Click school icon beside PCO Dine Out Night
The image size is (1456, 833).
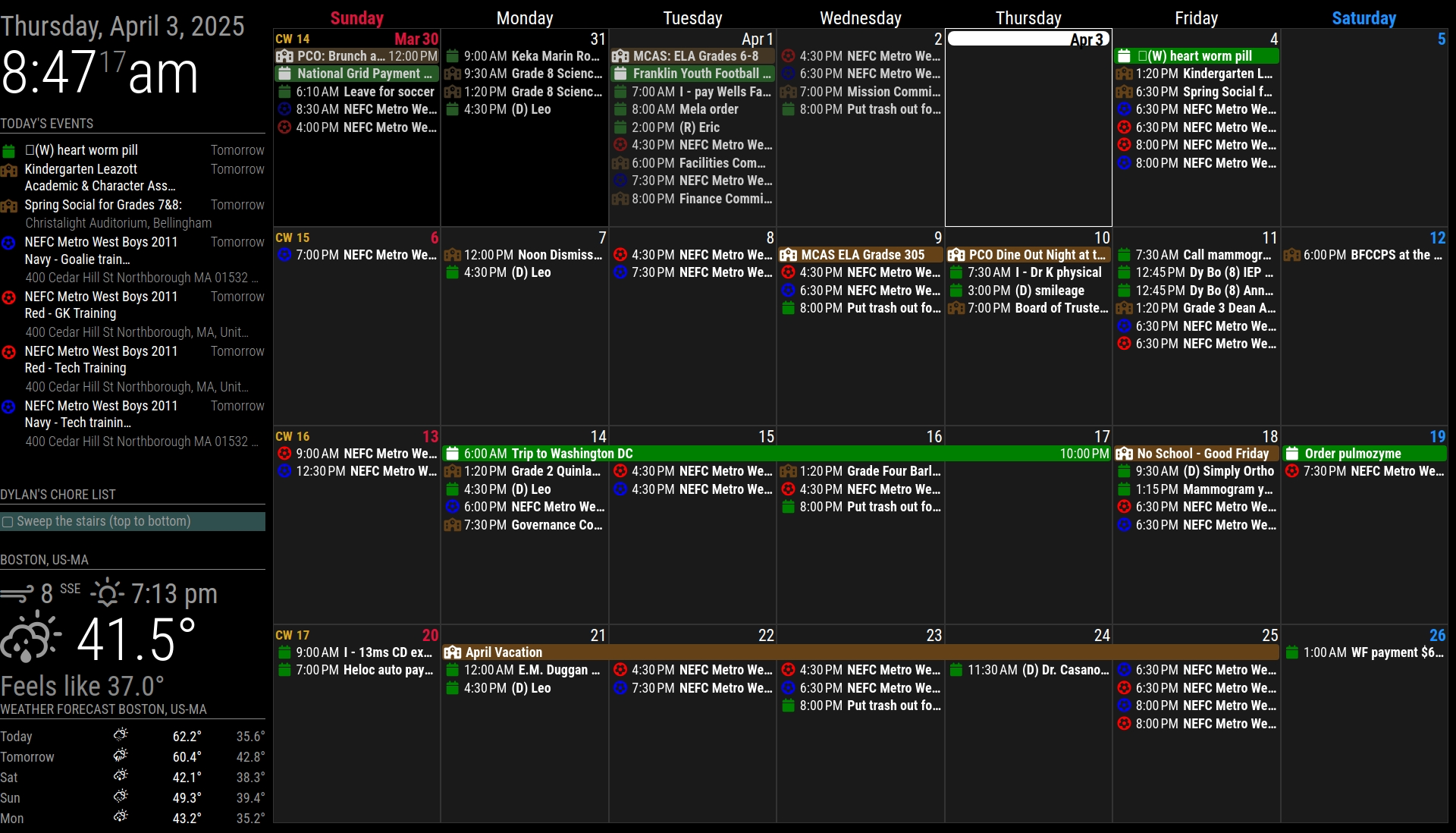[956, 255]
